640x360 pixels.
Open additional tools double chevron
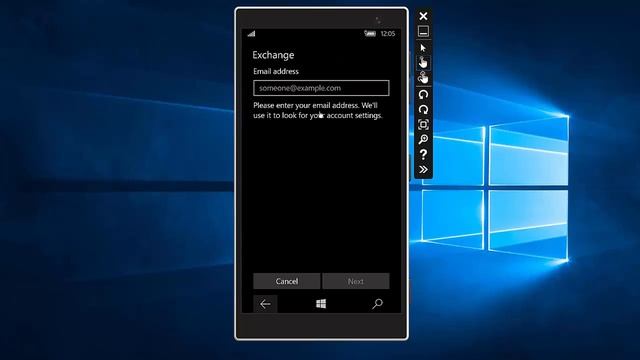pyautogui.click(x=423, y=169)
